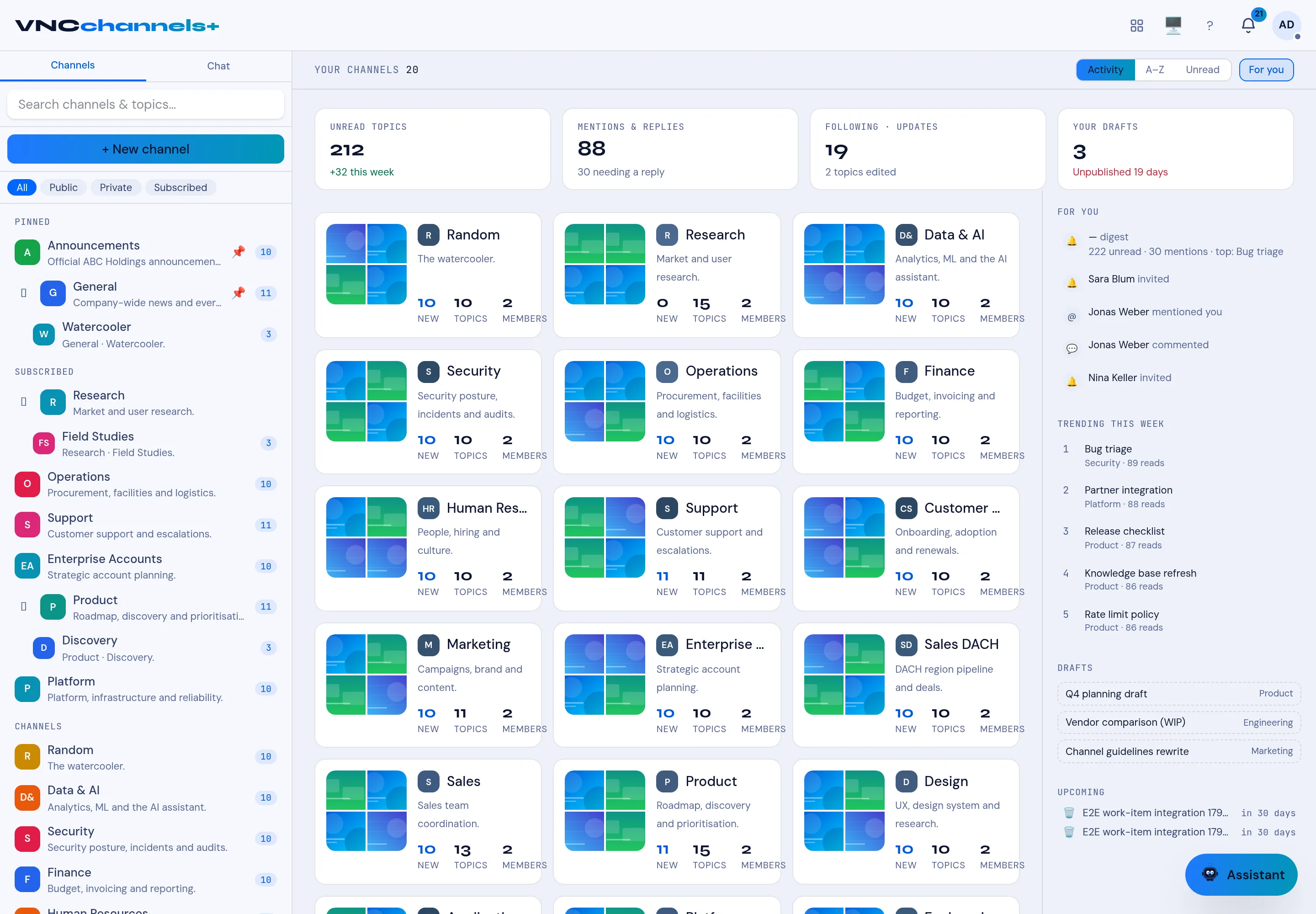
Task: Switch to the Channels tab
Action: pos(73,65)
